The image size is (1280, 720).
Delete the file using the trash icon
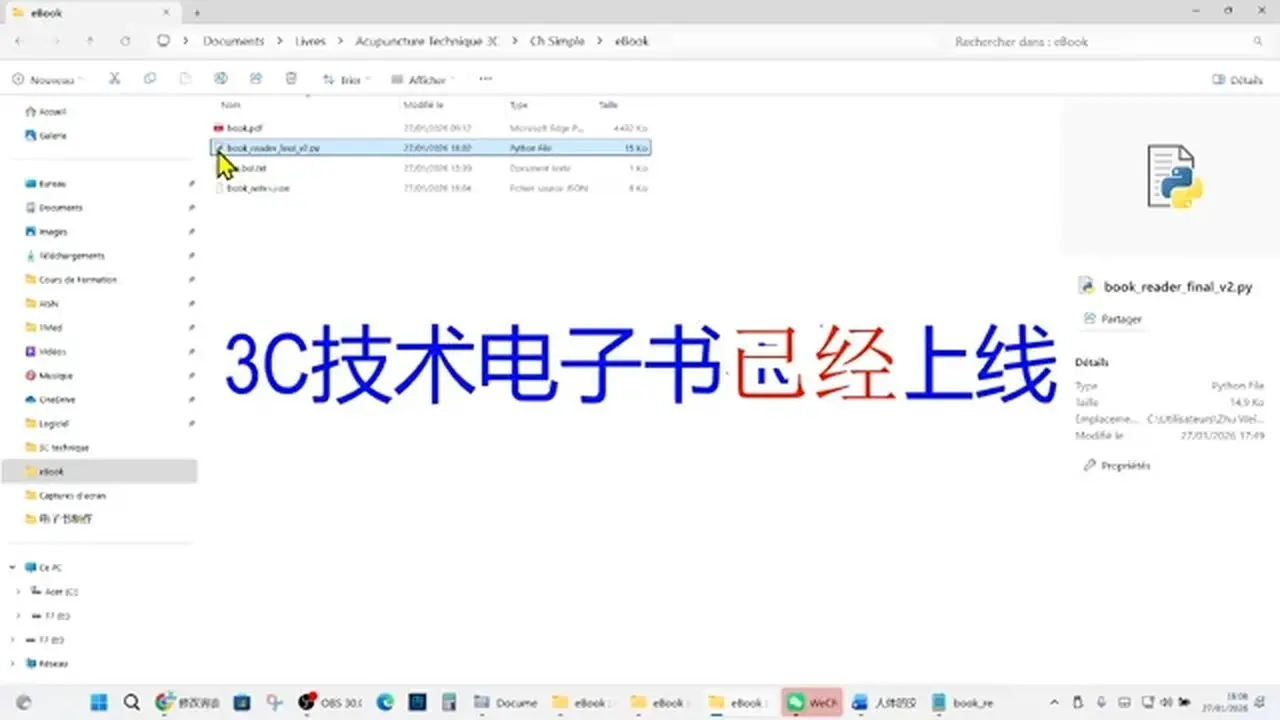(291, 78)
